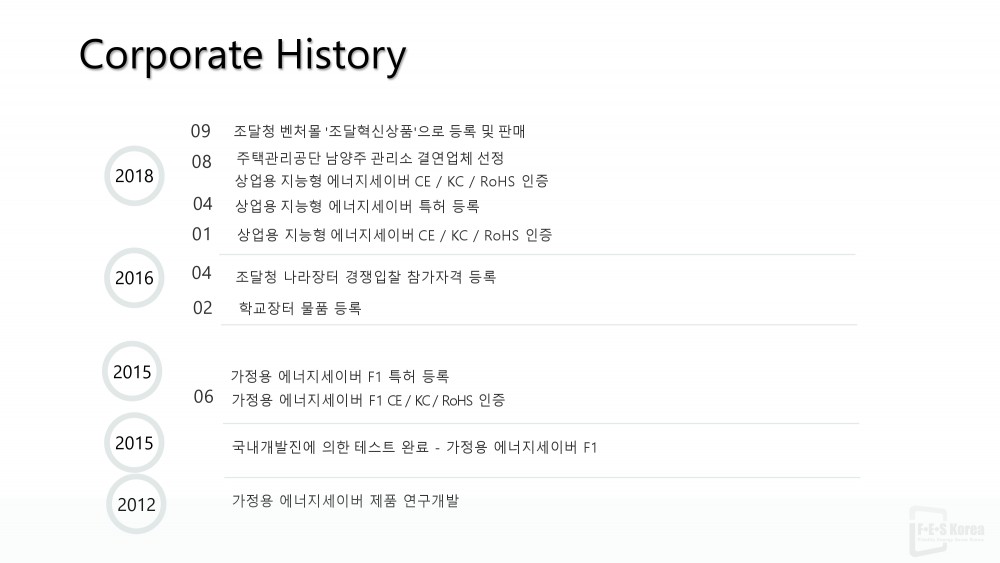Select the month marker 01
Image resolution: width=1000 pixels, height=563 pixels.
coord(202,234)
